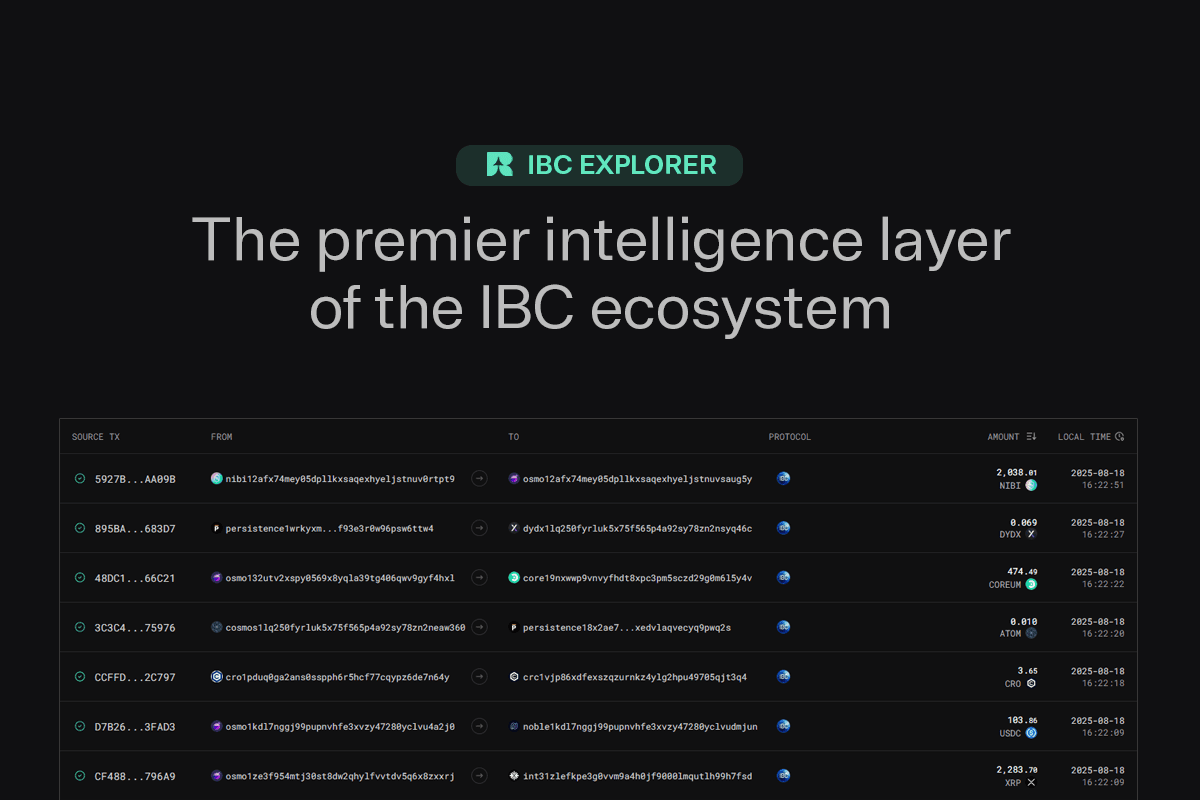1200x800 pixels.
Task: Open transaction hash CCFFD...2C797
Action: [x=135, y=677]
